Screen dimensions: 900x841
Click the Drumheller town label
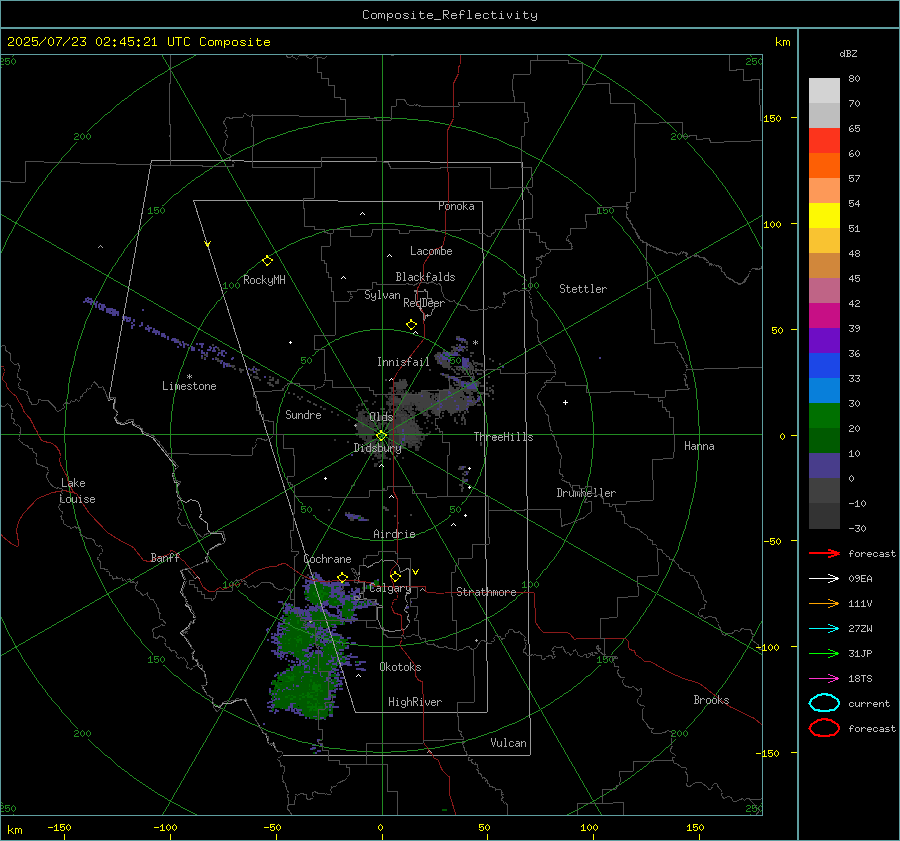tap(586, 493)
